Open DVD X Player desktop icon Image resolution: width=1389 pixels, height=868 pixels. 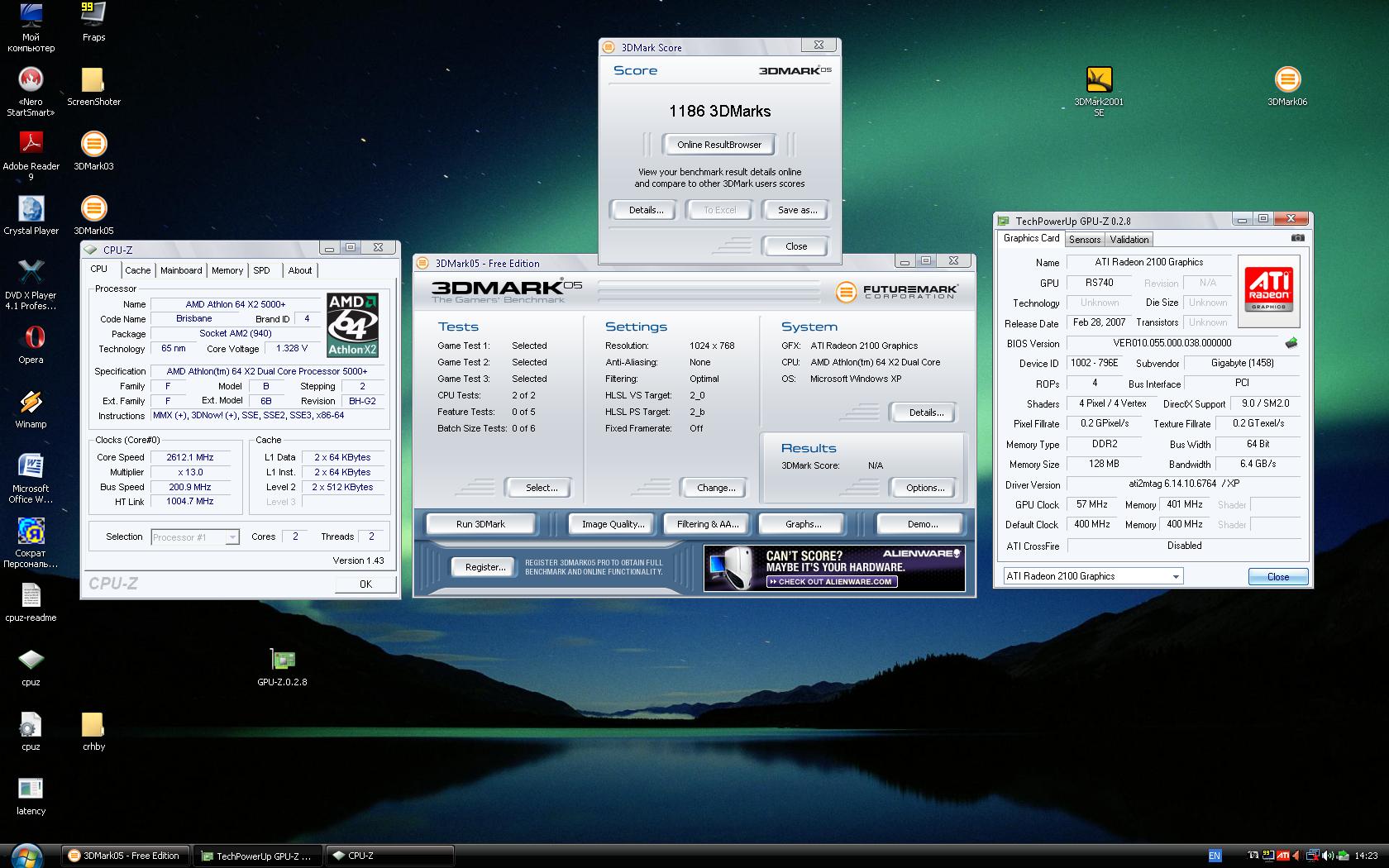pyautogui.click(x=31, y=284)
